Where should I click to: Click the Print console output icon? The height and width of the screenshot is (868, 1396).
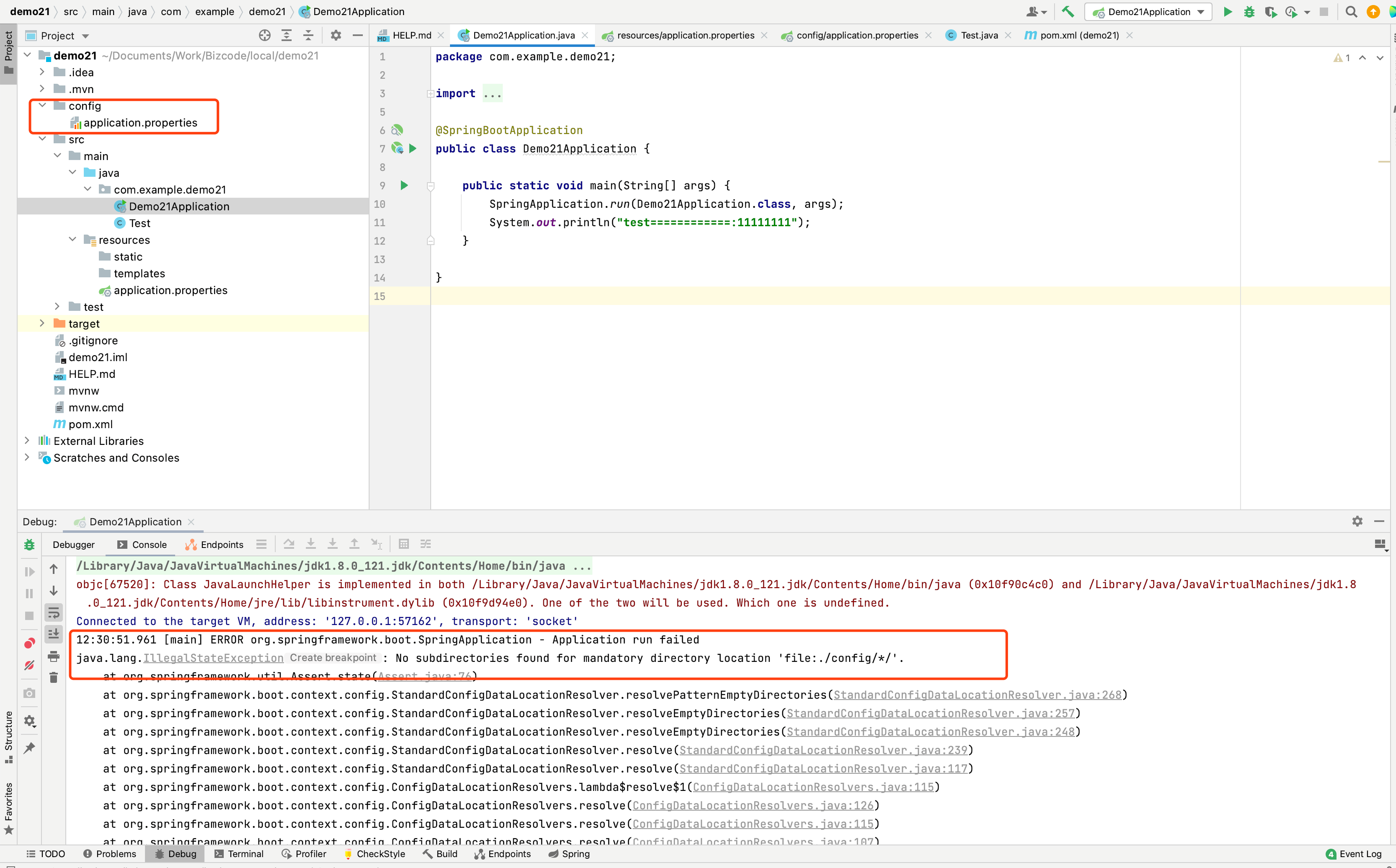53,656
